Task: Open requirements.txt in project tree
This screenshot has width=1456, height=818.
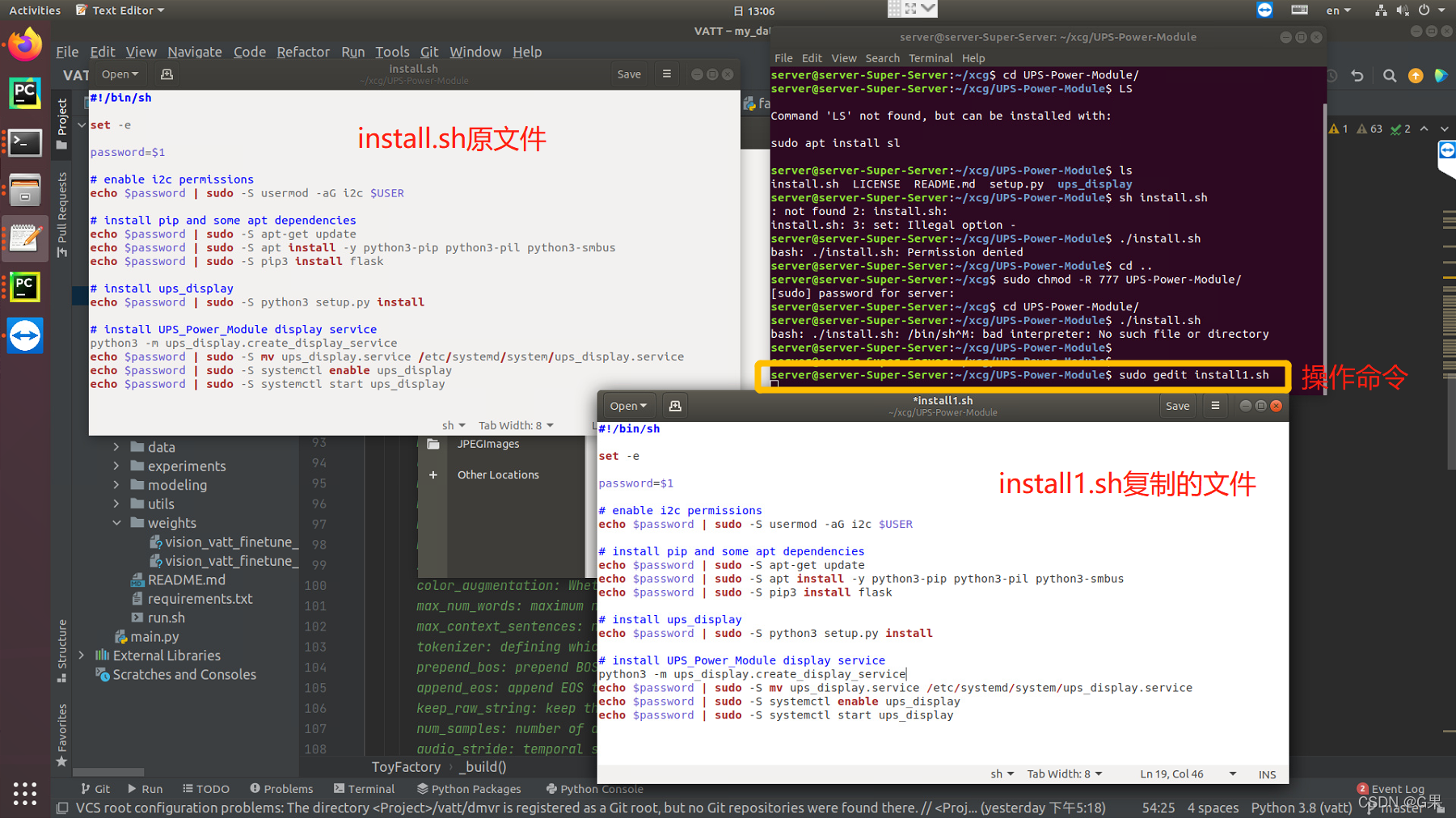Action: 200,599
